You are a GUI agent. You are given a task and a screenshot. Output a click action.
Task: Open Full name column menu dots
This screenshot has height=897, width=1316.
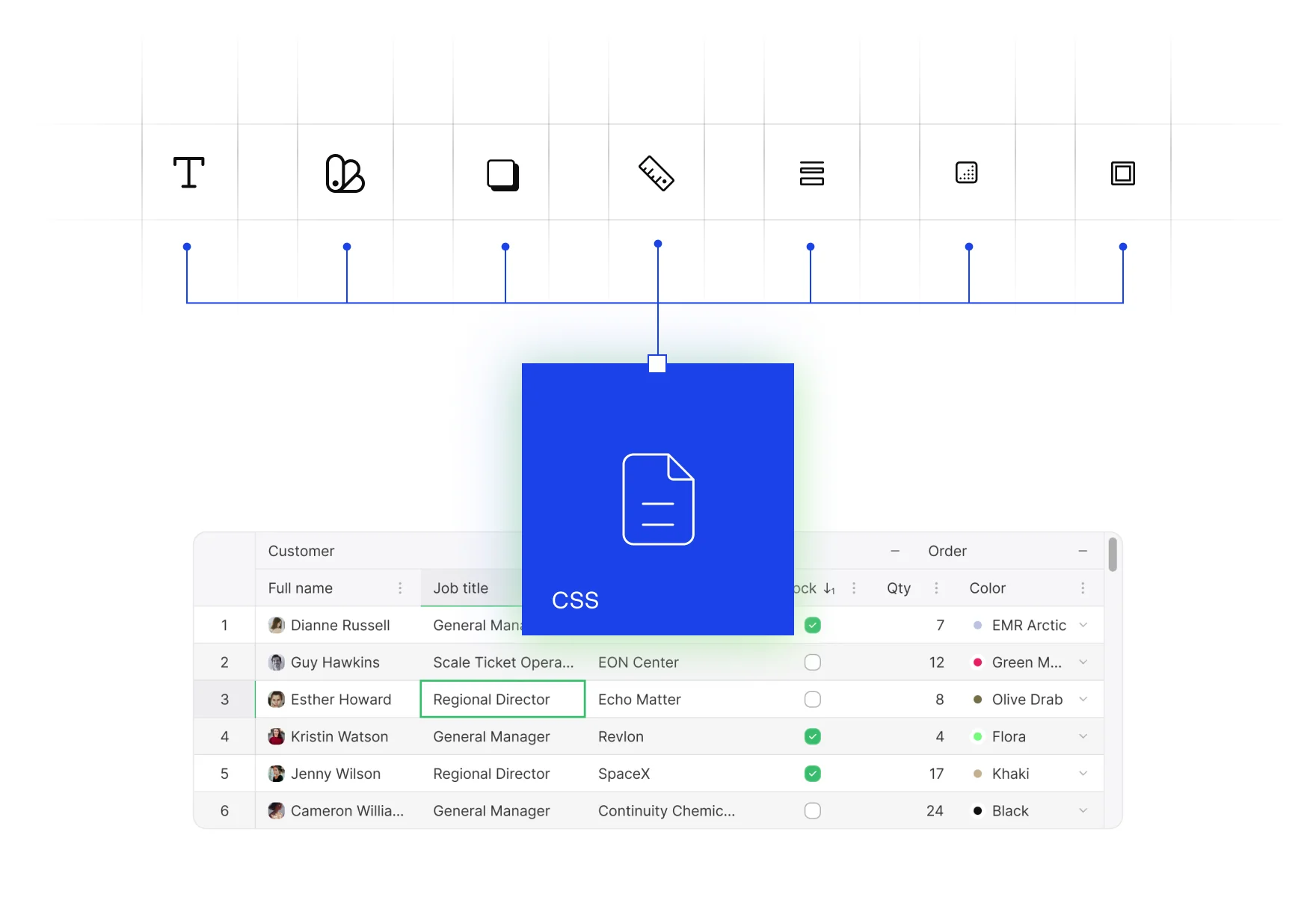[x=400, y=588]
